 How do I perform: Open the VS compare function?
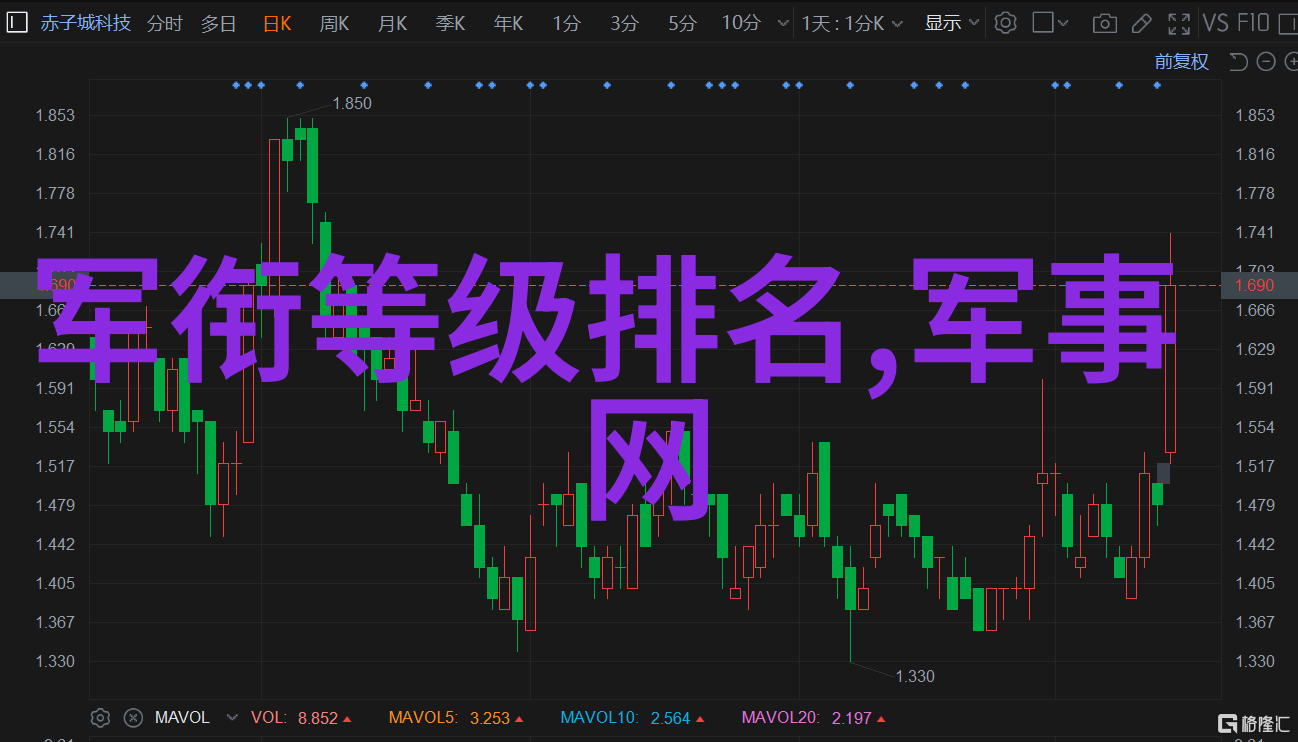pyautogui.click(x=1215, y=22)
